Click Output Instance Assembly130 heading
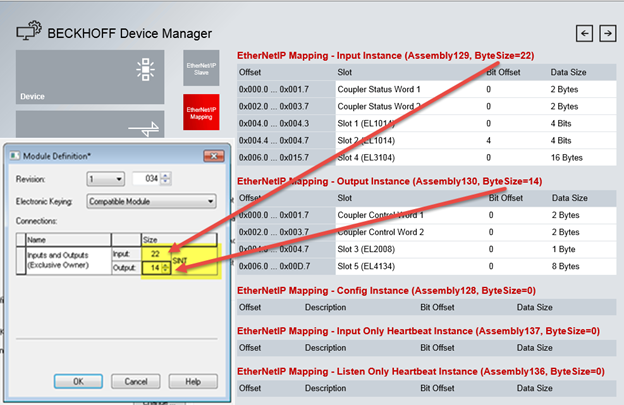Screen dimensions: 624x405 (390, 181)
